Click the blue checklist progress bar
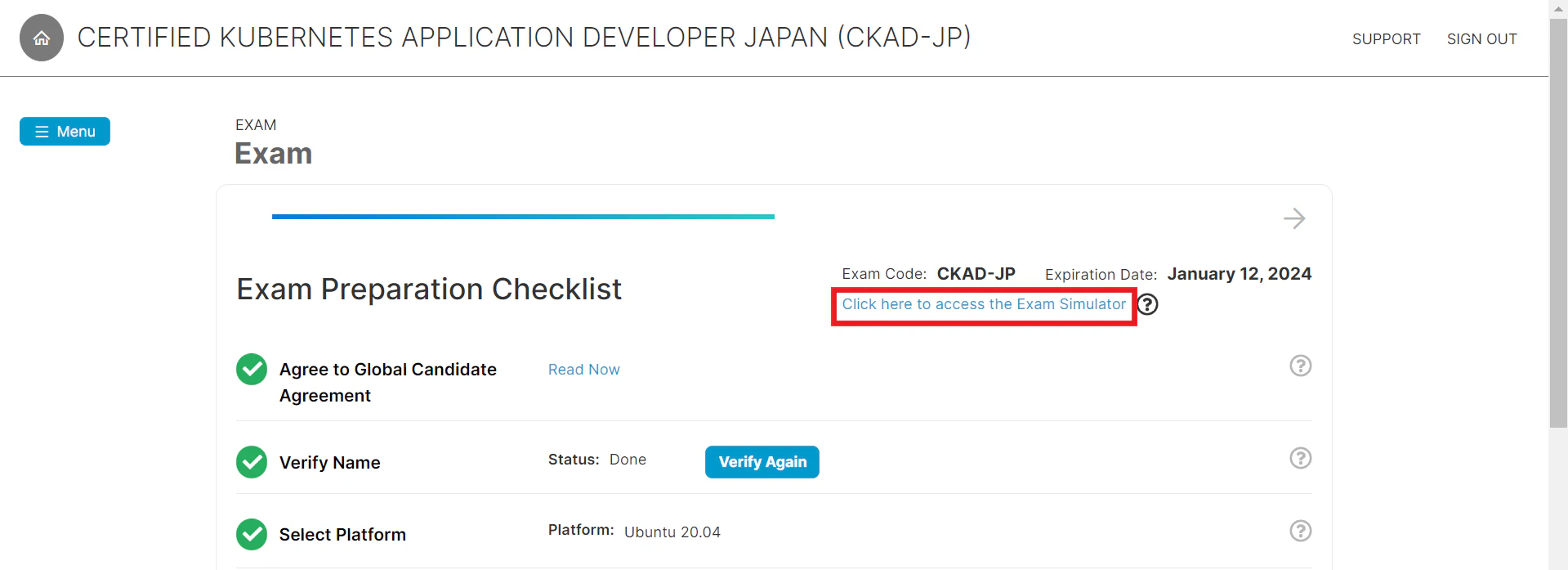Viewport: 1568px width, 570px height. pyautogui.click(x=523, y=217)
